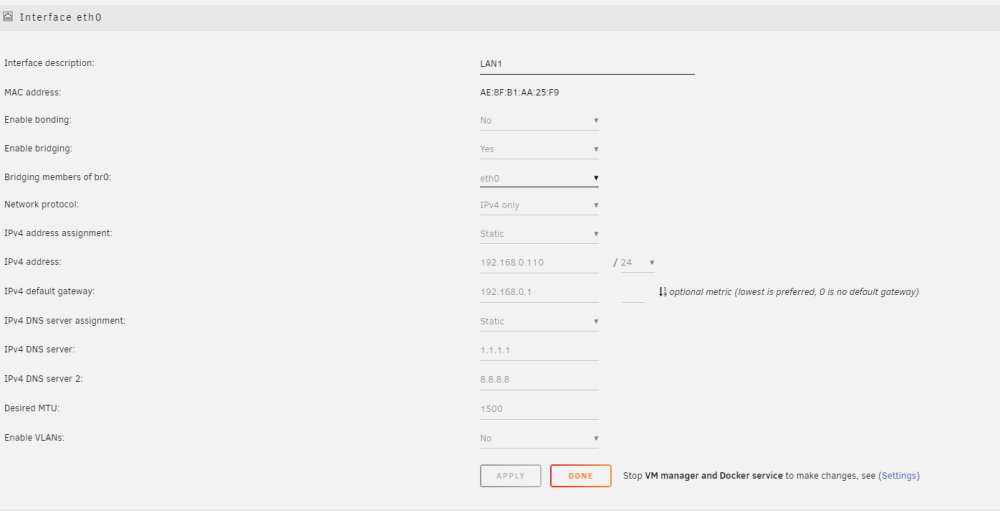Click the metric arrows icon beside gateway
The height and width of the screenshot is (511, 1000).
tap(663, 292)
